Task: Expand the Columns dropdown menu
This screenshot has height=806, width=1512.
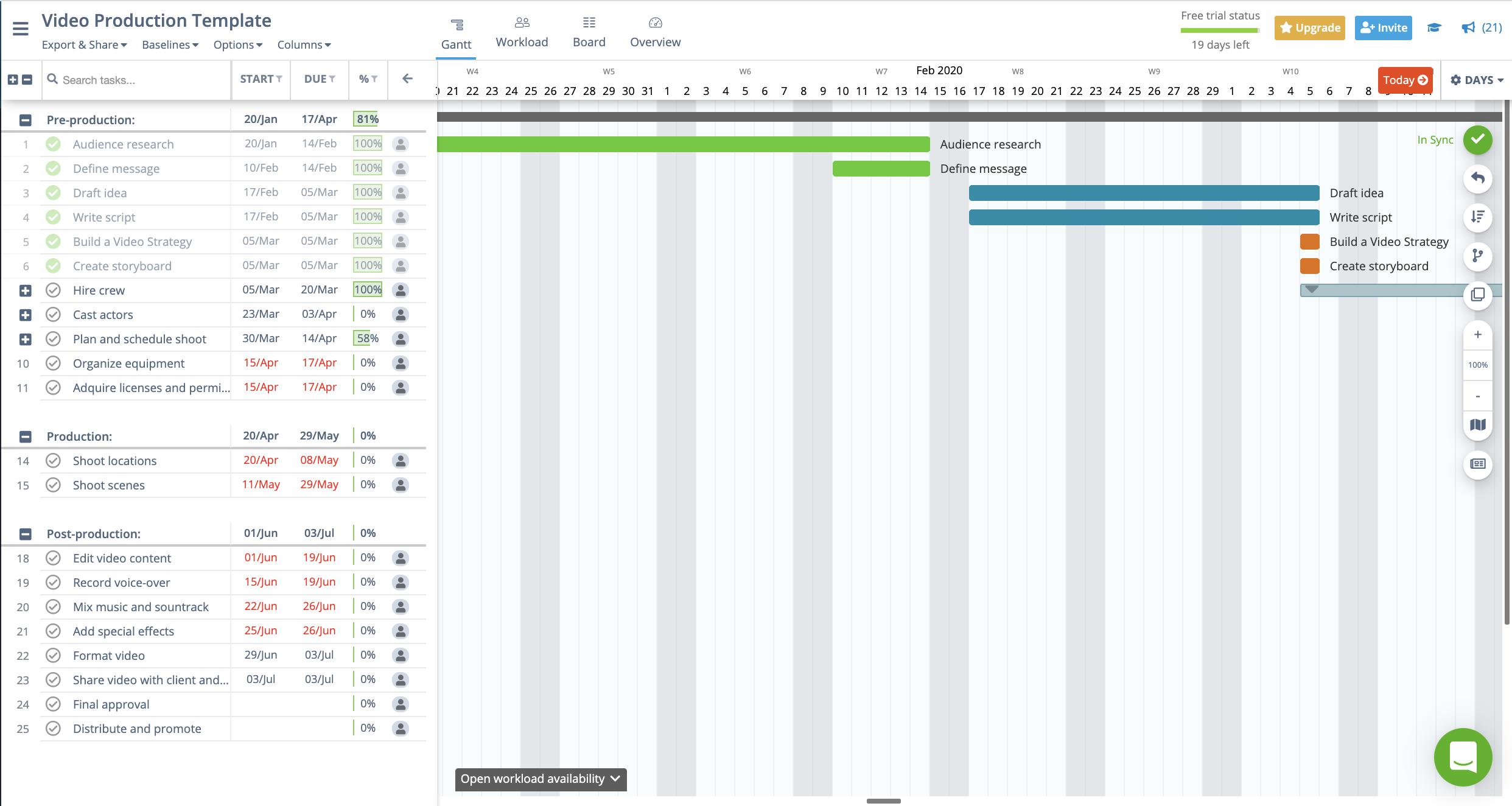Action: click(x=302, y=44)
